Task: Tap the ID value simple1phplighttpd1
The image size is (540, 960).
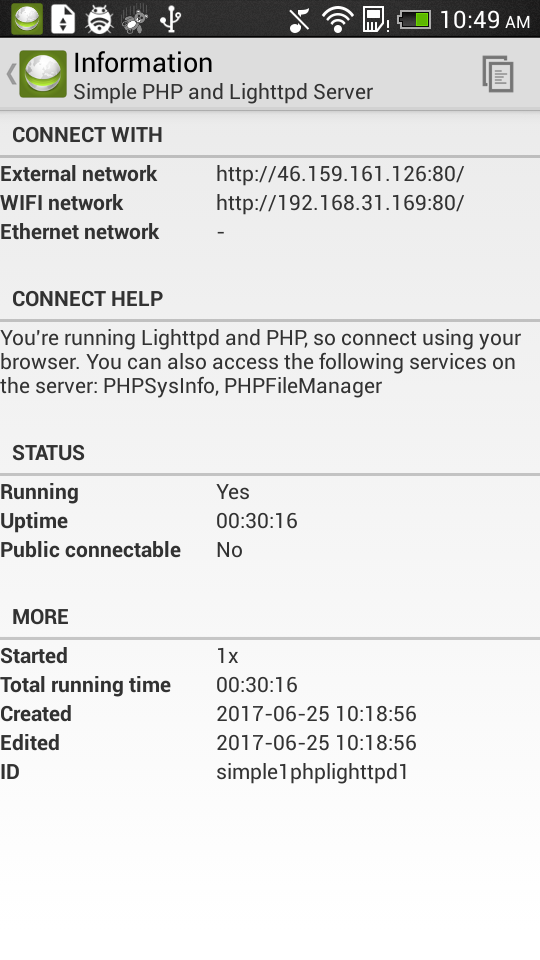Action: [x=312, y=772]
